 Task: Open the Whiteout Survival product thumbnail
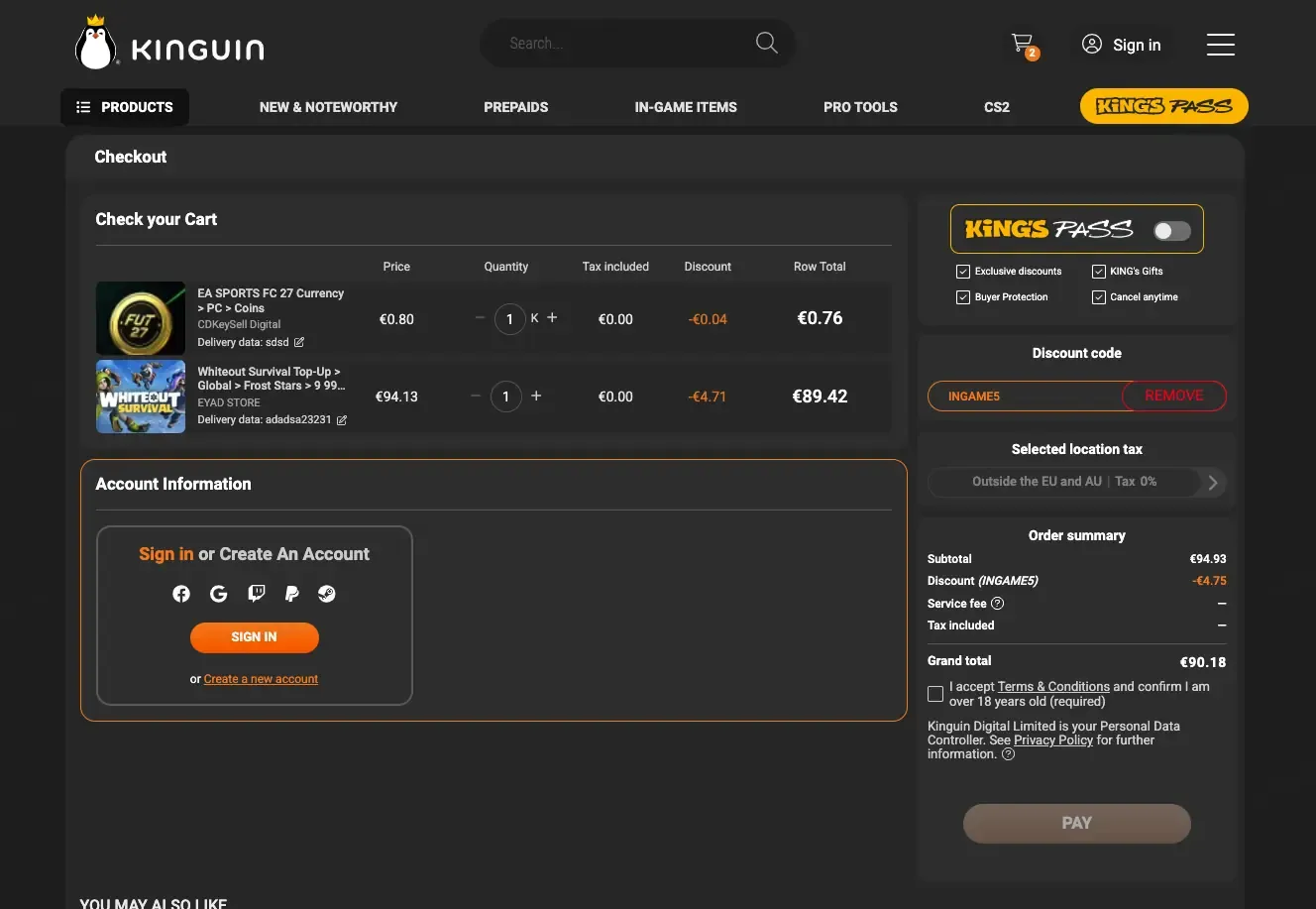coord(141,397)
